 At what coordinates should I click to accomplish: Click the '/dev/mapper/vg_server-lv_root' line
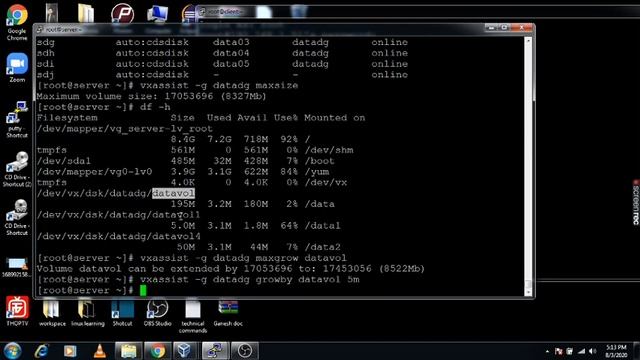tap(125, 129)
